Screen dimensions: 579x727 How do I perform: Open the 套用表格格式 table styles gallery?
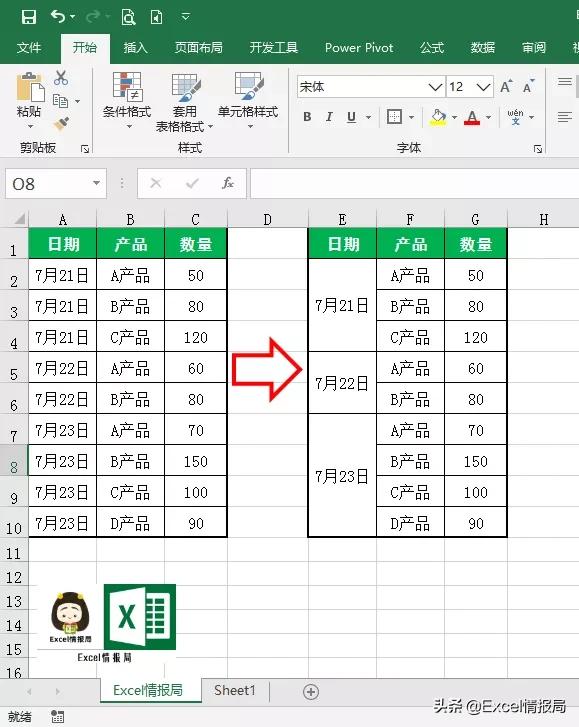point(185,103)
